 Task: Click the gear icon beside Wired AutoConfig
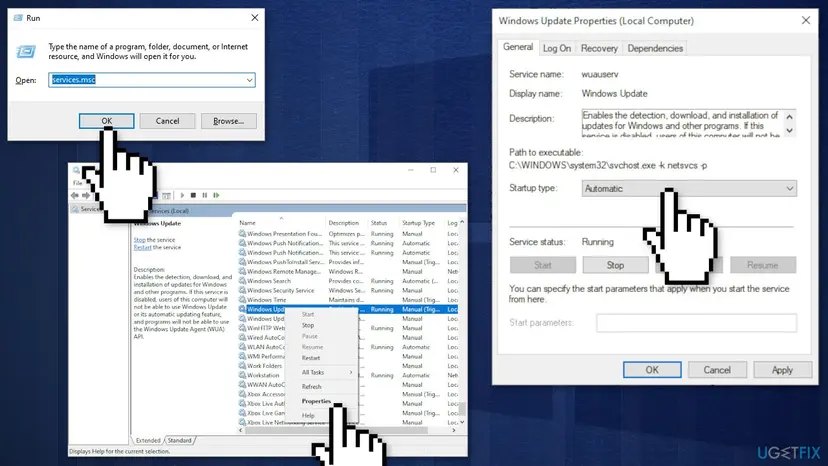pos(242,338)
